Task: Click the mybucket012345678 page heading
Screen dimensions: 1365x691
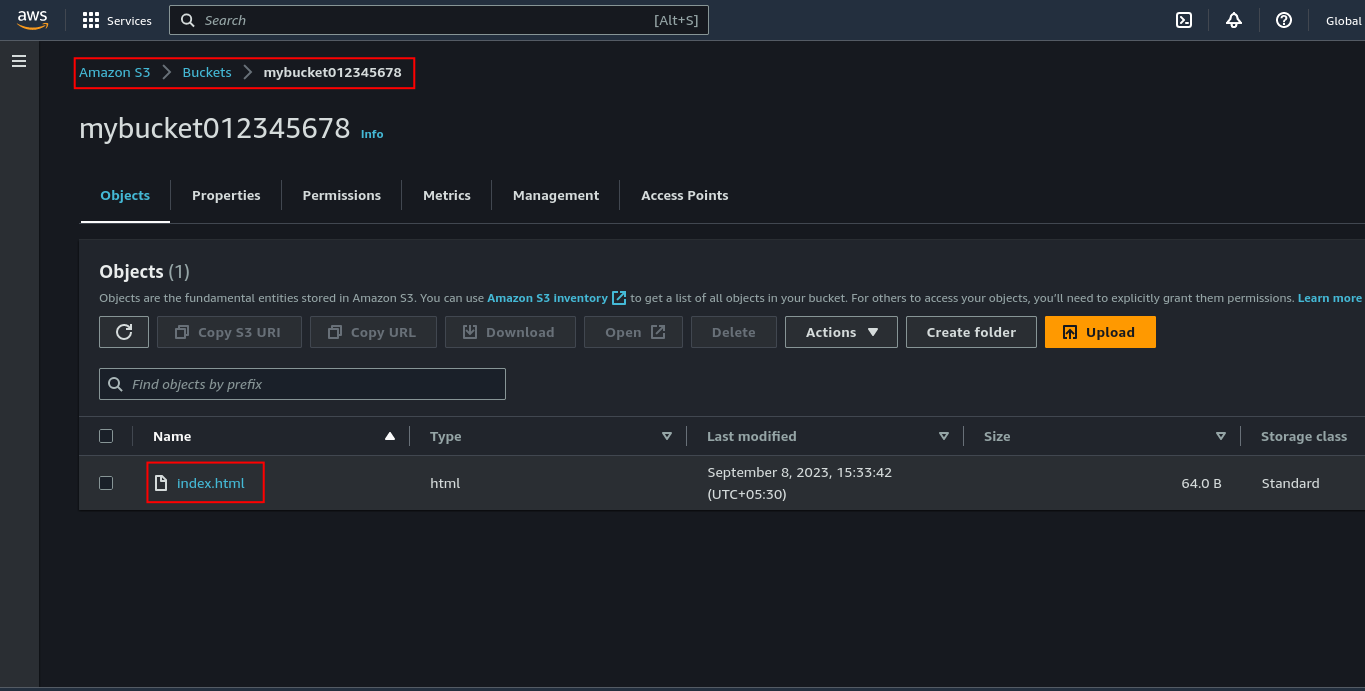Action: tap(215, 128)
